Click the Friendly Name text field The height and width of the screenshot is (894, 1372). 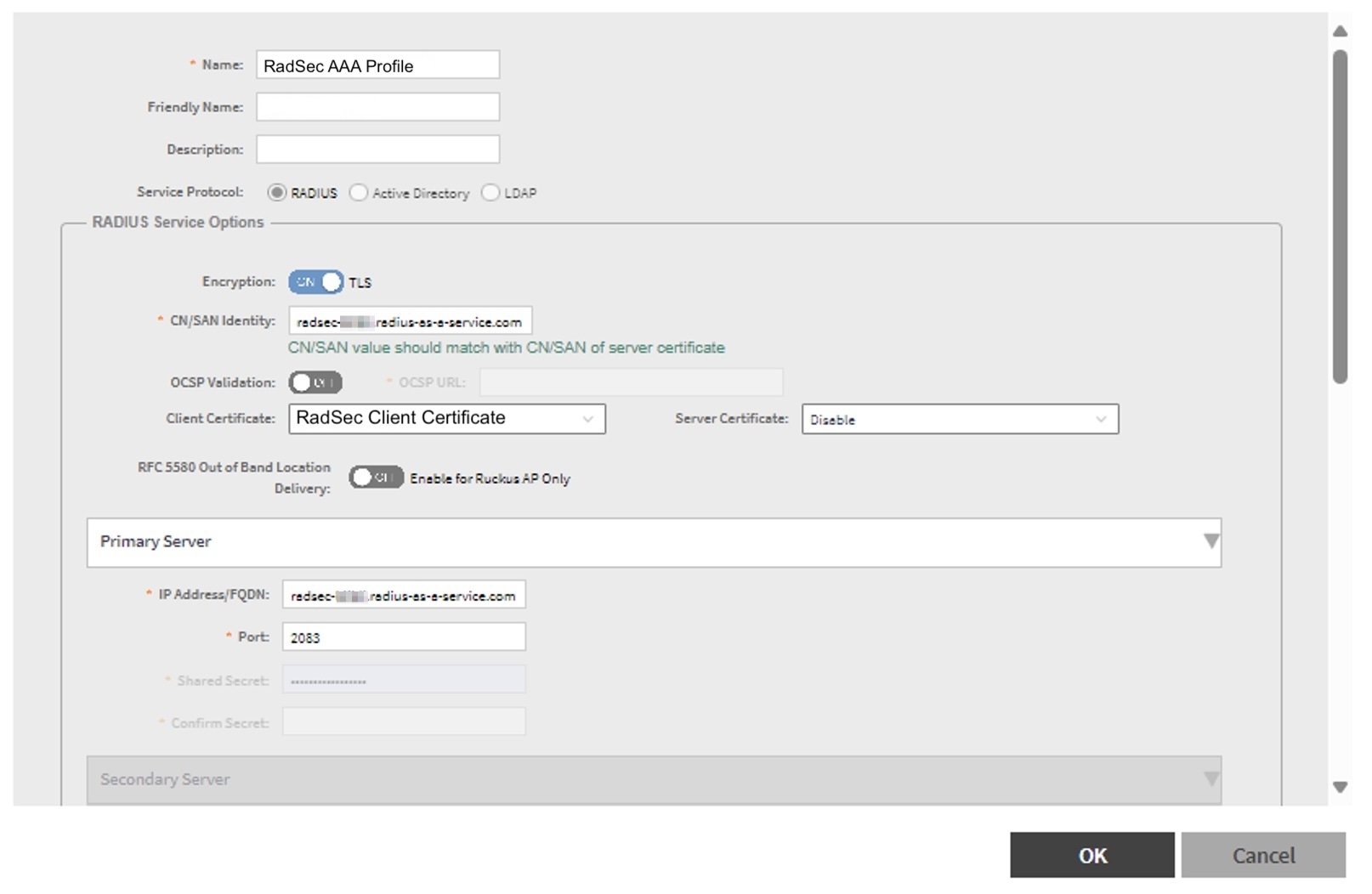[377, 107]
